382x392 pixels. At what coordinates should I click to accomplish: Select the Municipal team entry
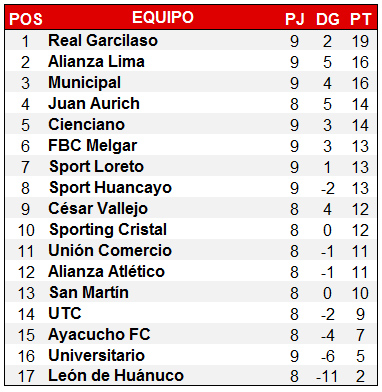(84, 83)
